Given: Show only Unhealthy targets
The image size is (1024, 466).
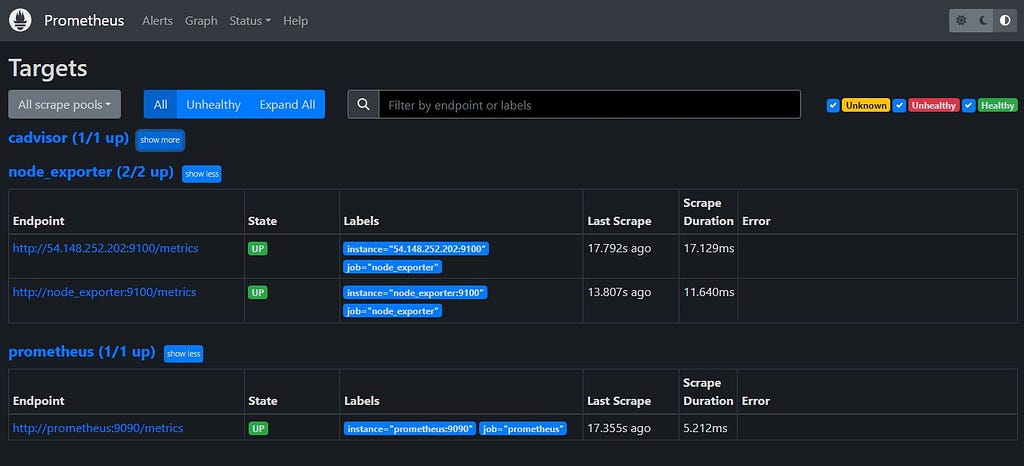Looking at the screenshot, I should tap(214, 104).
